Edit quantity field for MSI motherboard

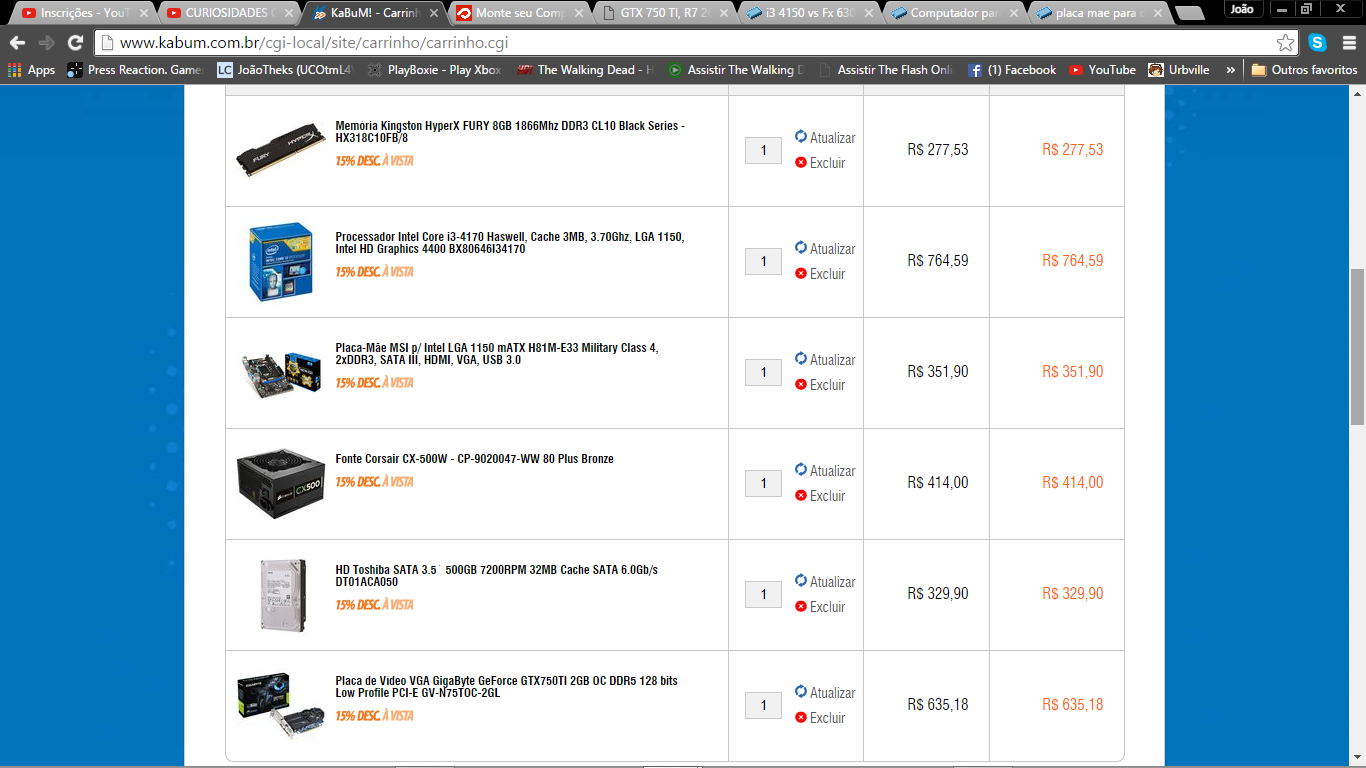[x=763, y=372]
